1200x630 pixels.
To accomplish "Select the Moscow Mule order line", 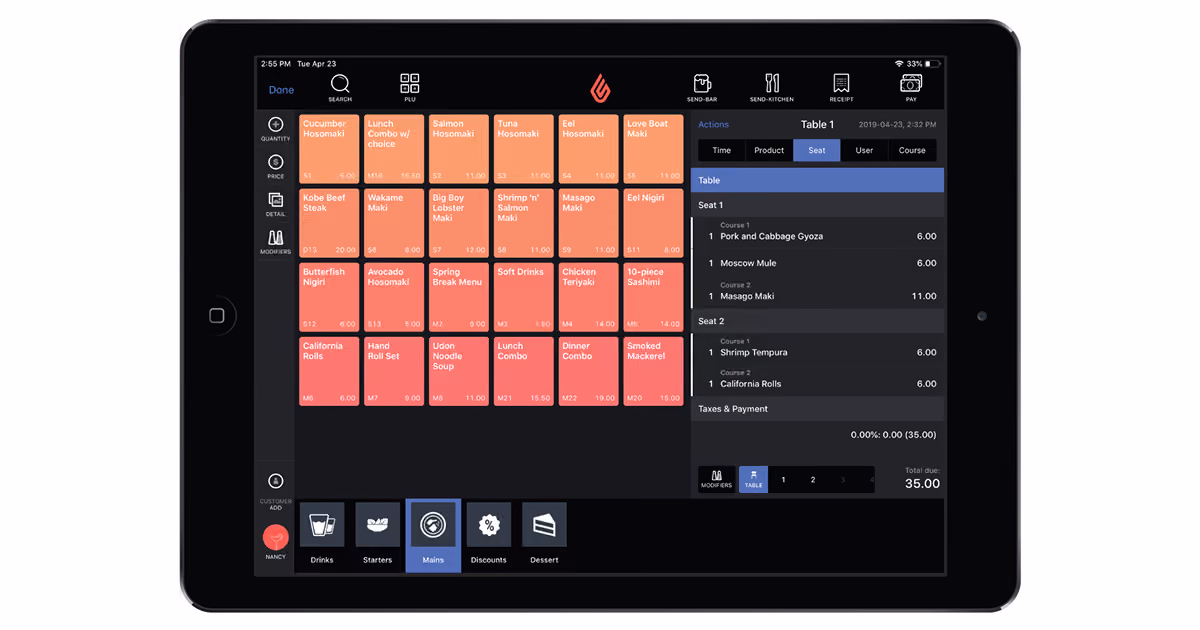I will 818,263.
